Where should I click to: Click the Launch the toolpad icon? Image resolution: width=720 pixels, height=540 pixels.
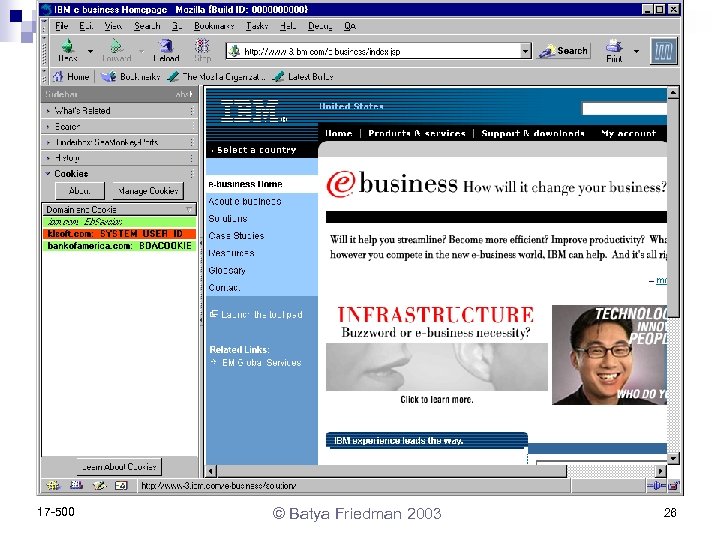[x=214, y=314]
